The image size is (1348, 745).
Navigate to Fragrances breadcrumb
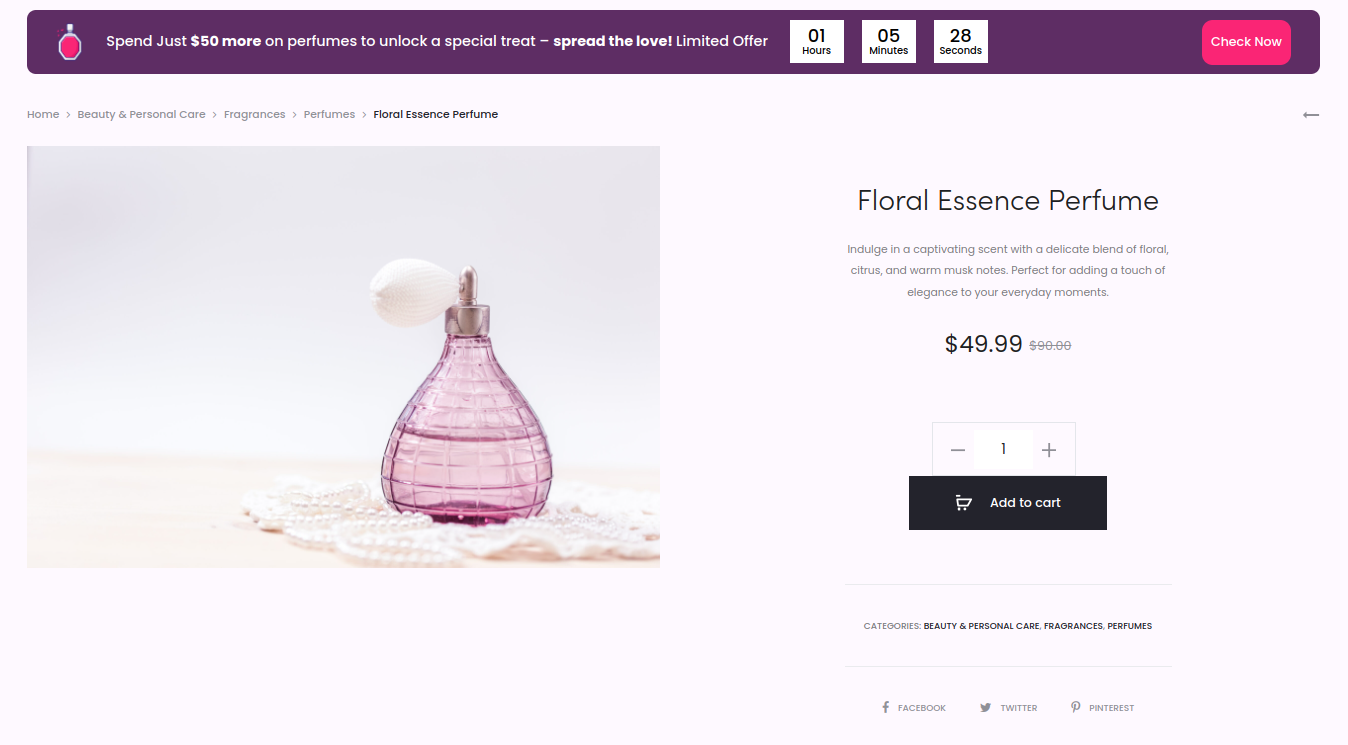pyautogui.click(x=254, y=115)
